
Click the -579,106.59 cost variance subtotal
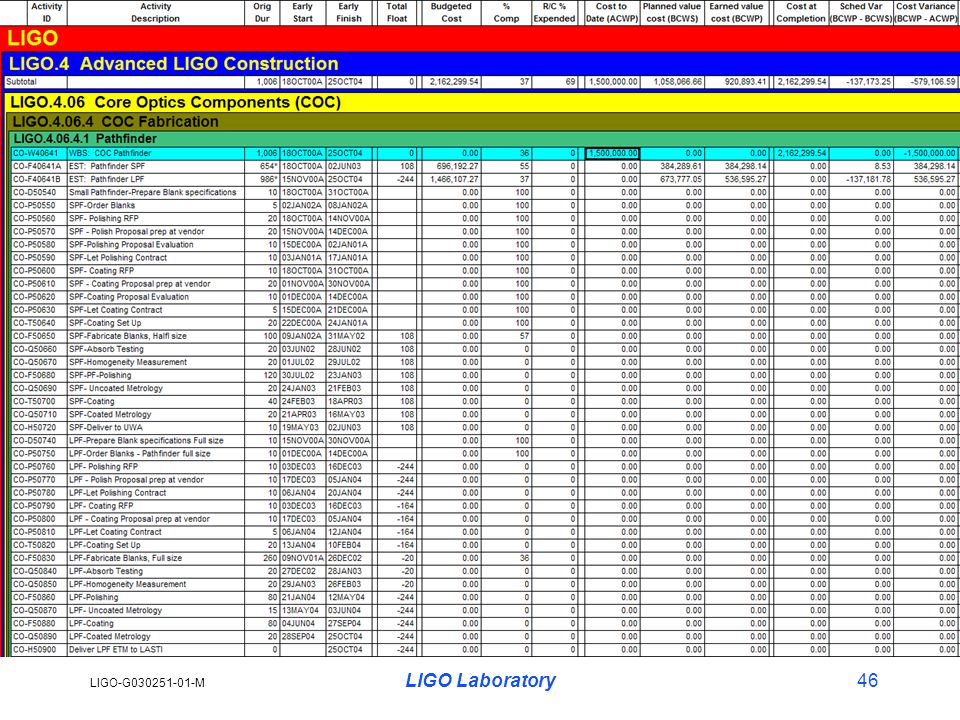click(x=926, y=81)
